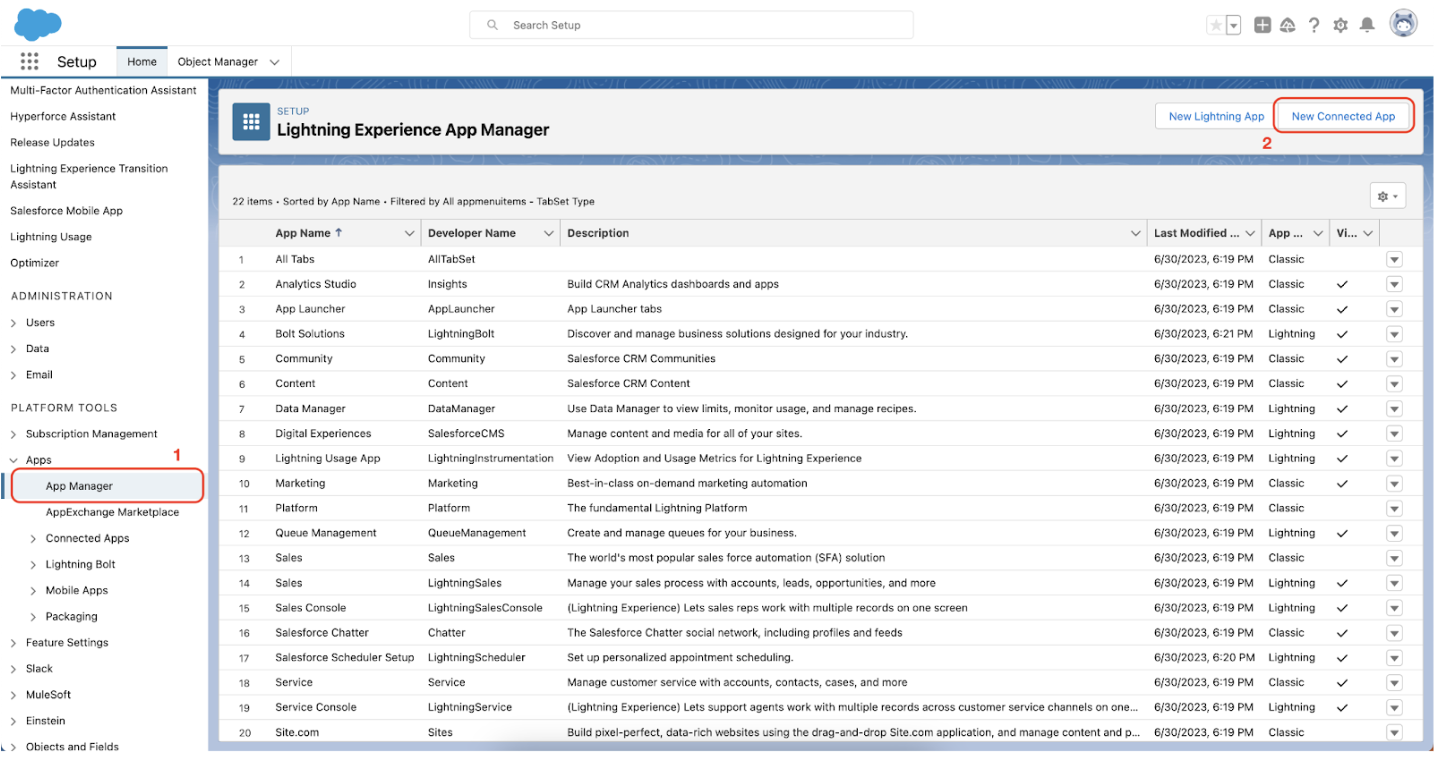Image resolution: width=1442 pixels, height=758 pixels.
Task: Expand the Subscription Management tree node
Action: [x=14, y=434]
